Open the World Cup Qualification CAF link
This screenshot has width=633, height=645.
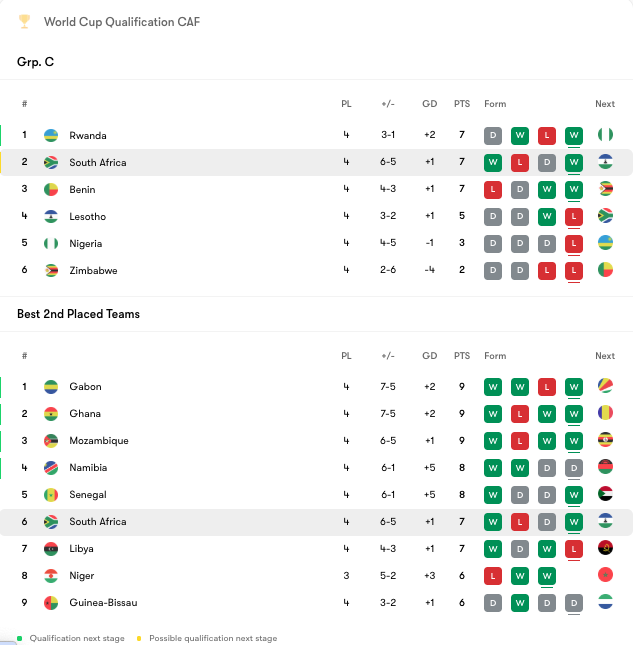(x=121, y=22)
